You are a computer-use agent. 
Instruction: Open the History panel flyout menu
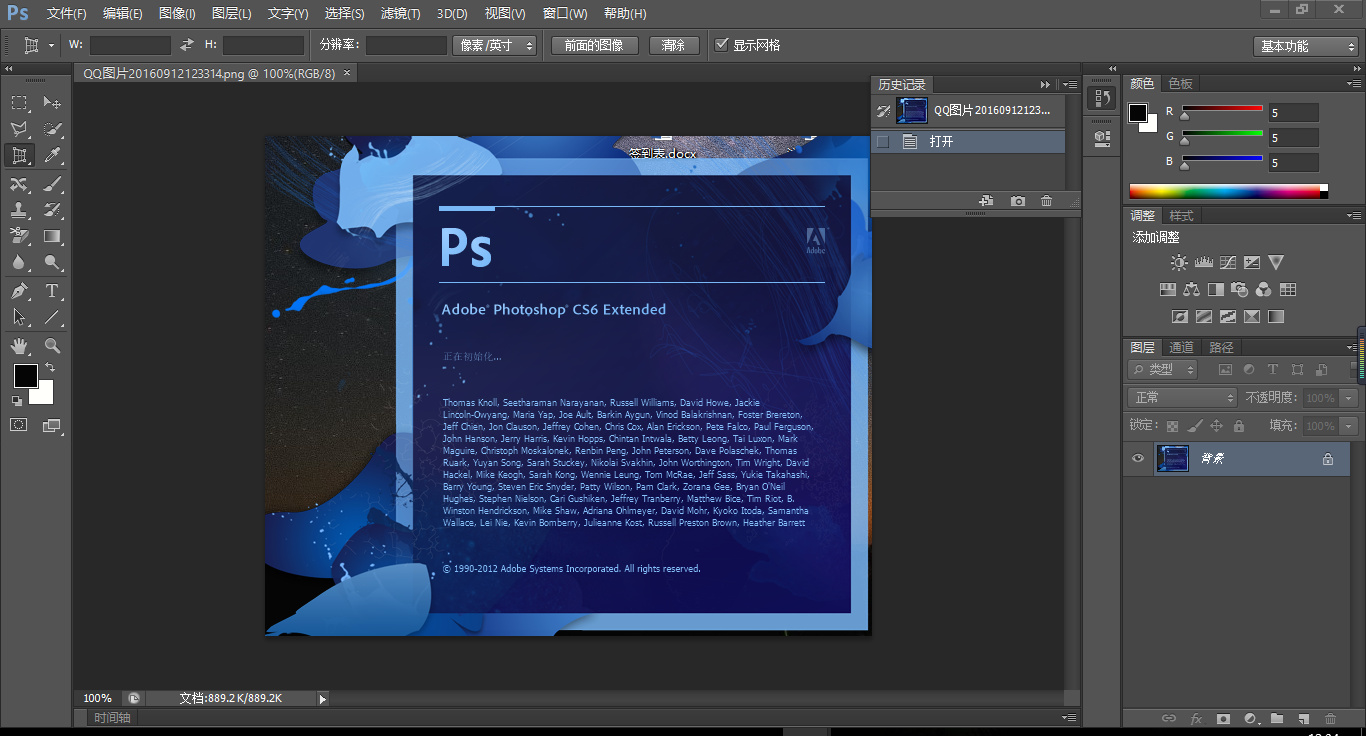point(1071,85)
